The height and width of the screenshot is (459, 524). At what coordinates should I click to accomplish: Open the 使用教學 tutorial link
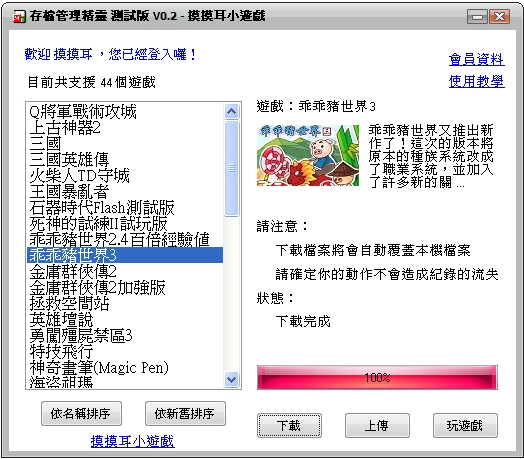coord(477,81)
